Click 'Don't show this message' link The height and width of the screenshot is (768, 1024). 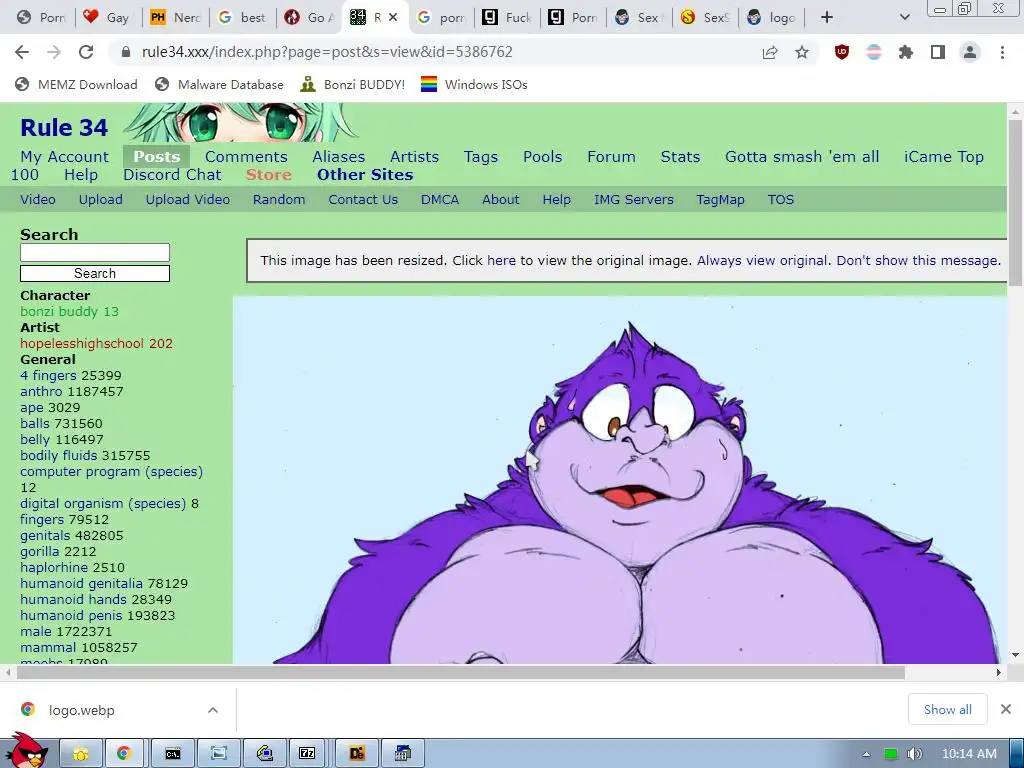click(918, 261)
